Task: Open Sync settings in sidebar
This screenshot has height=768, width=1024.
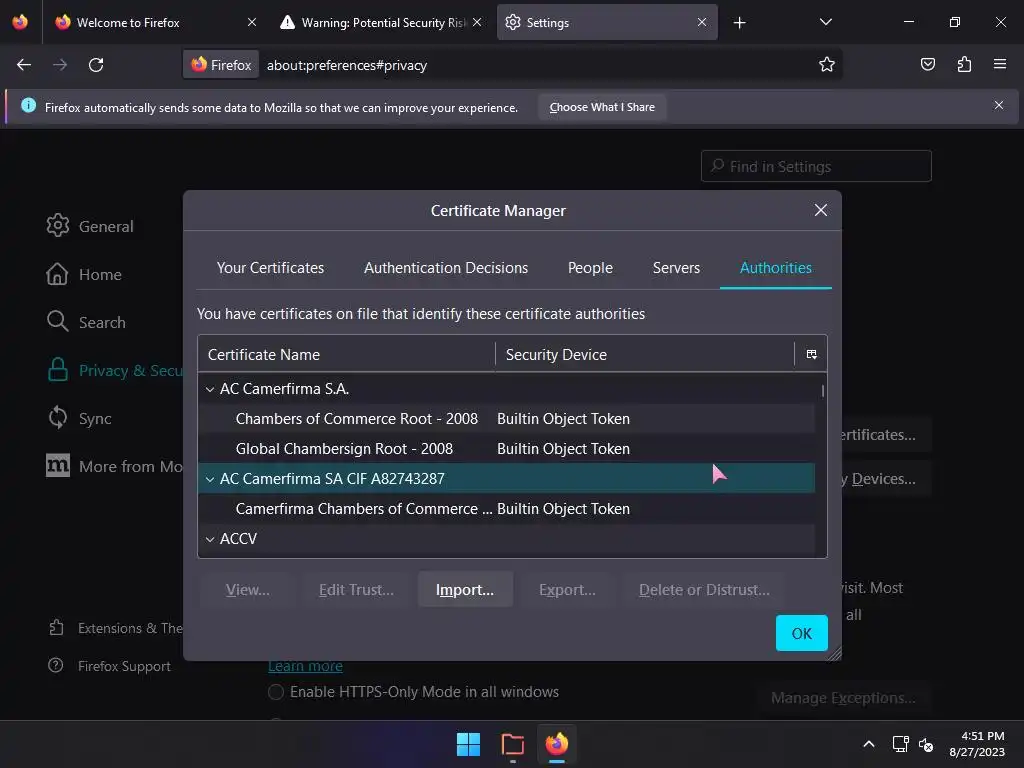Action: [x=79, y=418]
